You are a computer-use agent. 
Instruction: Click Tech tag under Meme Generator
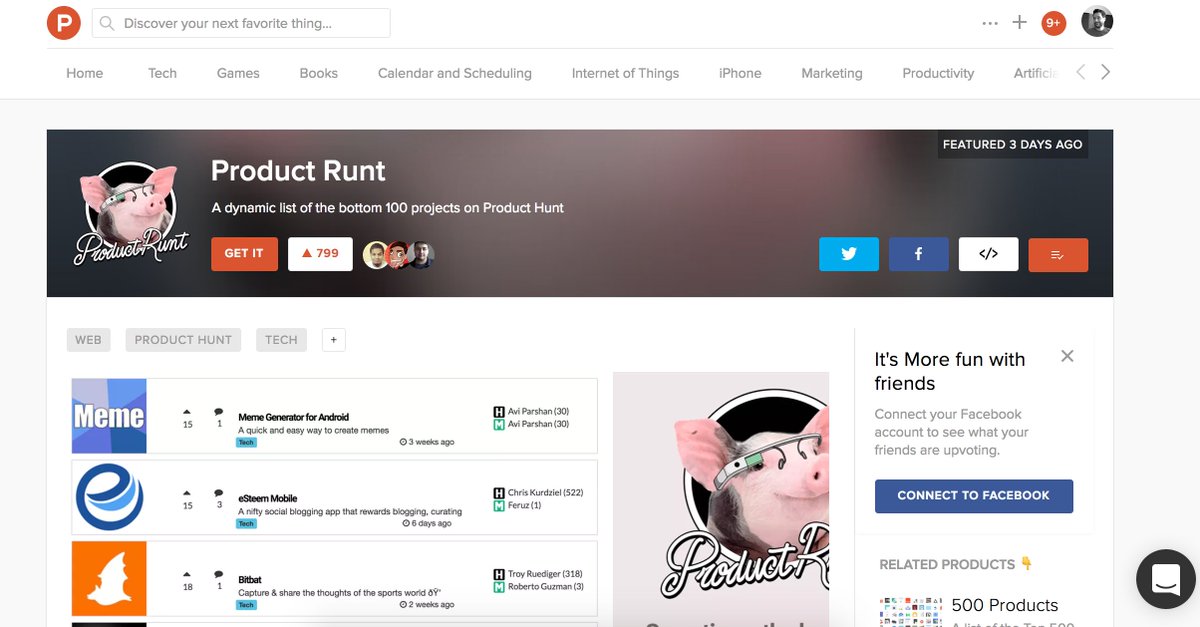click(x=246, y=442)
